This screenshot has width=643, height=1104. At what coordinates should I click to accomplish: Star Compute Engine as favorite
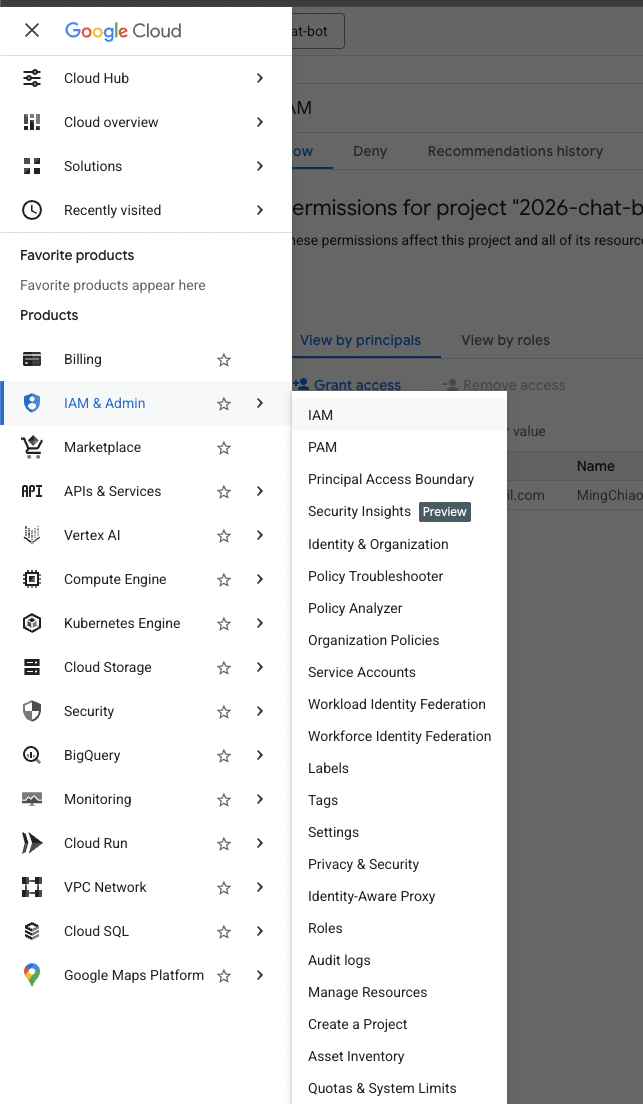click(224, 579)
